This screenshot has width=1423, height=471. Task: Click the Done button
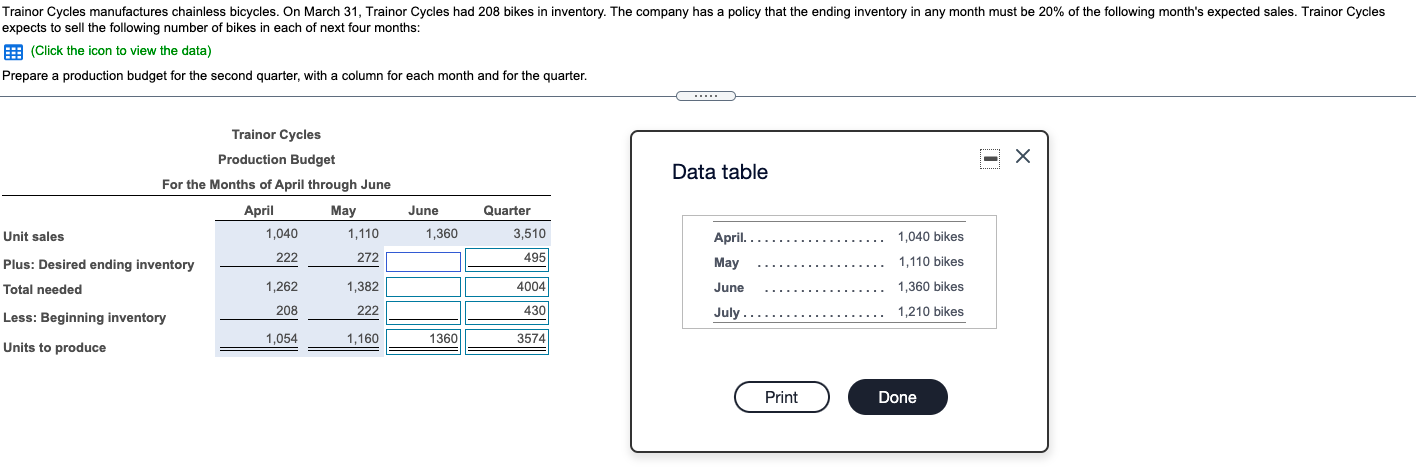tap(897, 397)
